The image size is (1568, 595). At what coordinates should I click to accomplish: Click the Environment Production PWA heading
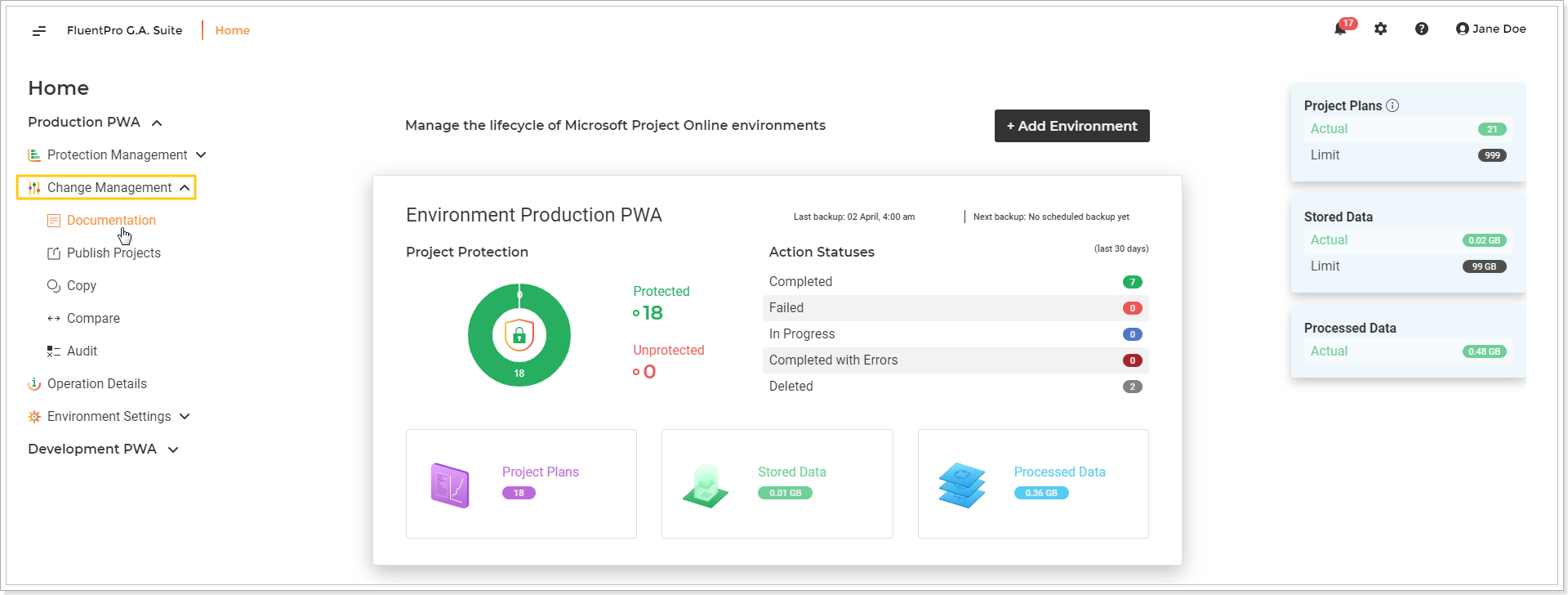click(x=534, y=215)
